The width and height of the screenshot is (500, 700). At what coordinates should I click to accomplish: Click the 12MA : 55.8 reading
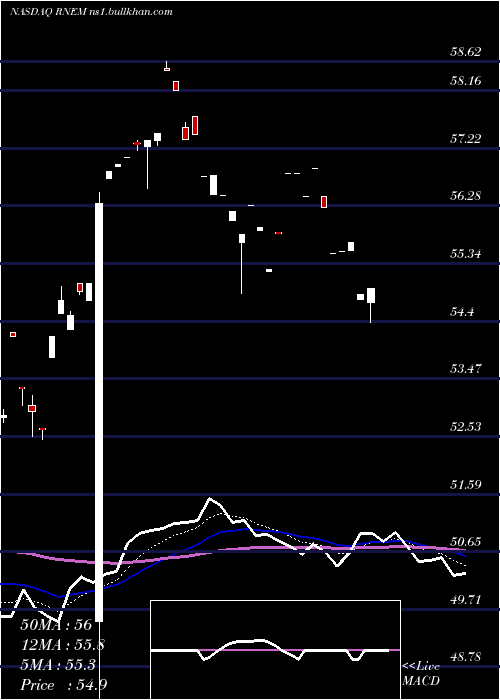tap(63, 645)
